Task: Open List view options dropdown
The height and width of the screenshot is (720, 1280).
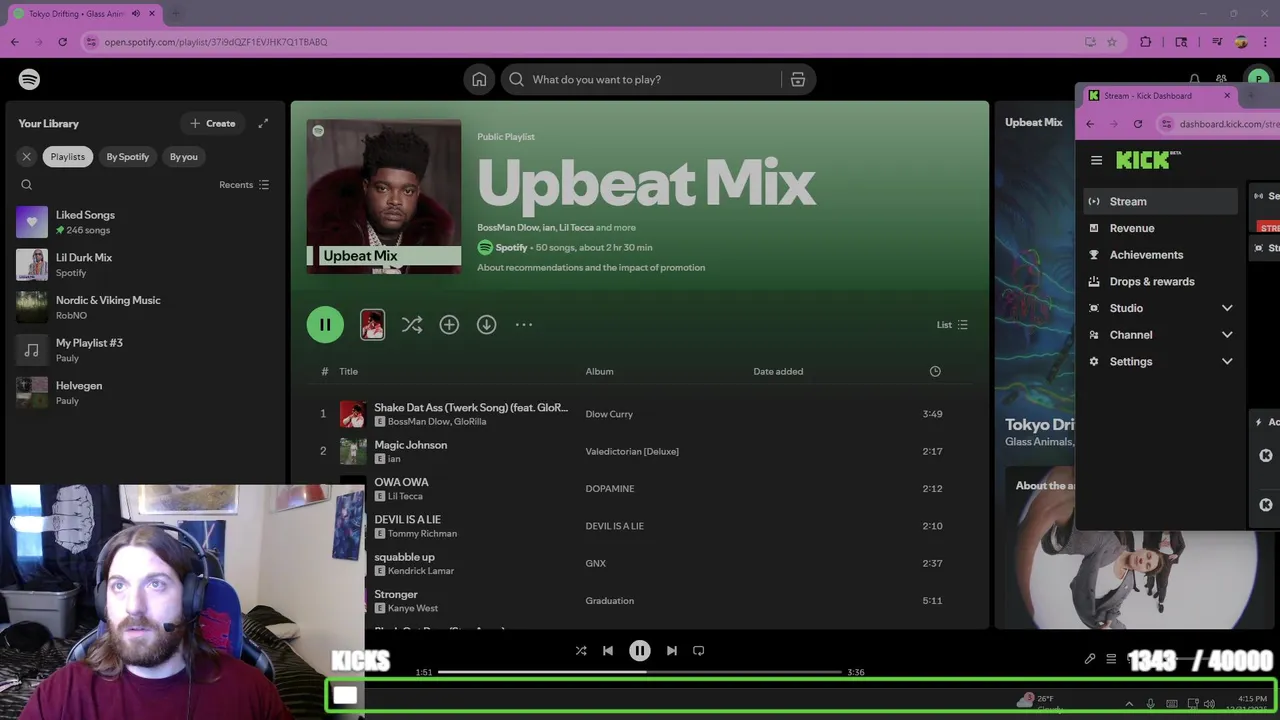Action: [x=952, y=324]
